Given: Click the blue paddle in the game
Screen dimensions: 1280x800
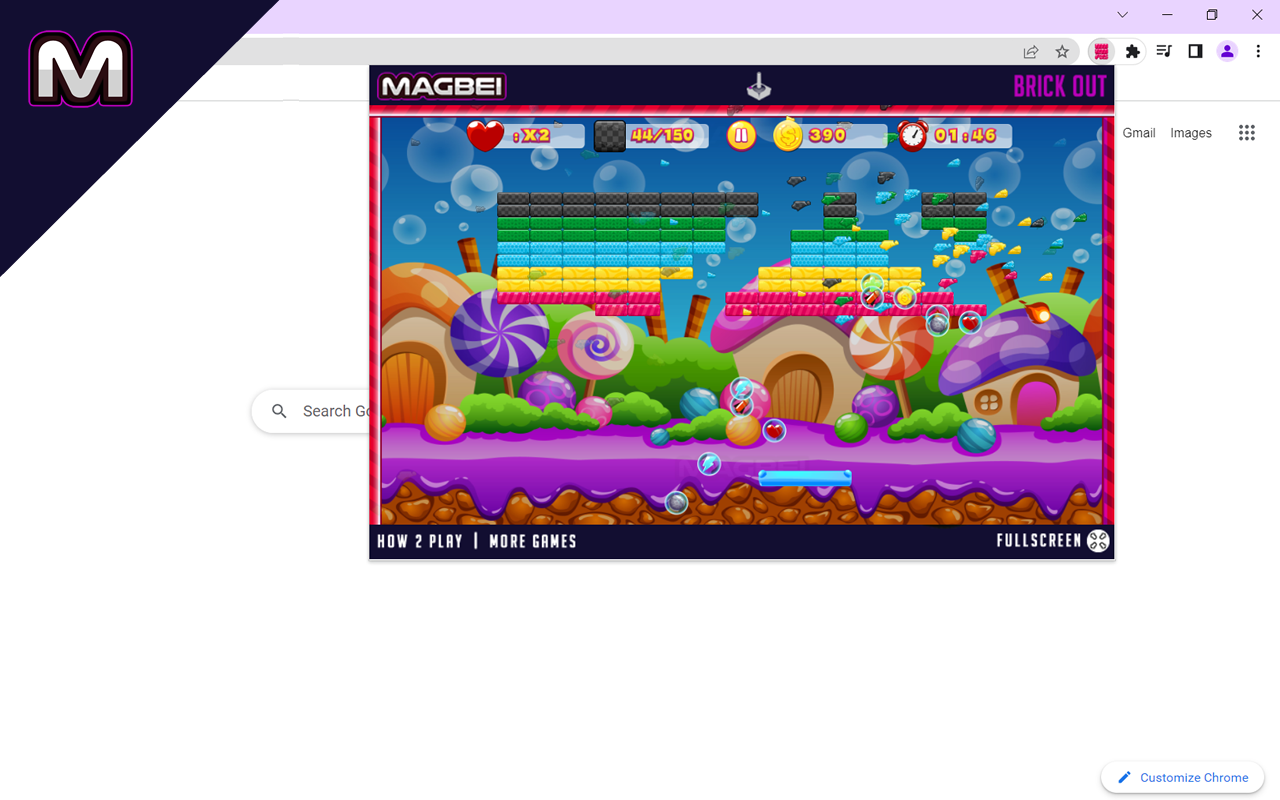Looking at the screenshot, I should point(805,478).
